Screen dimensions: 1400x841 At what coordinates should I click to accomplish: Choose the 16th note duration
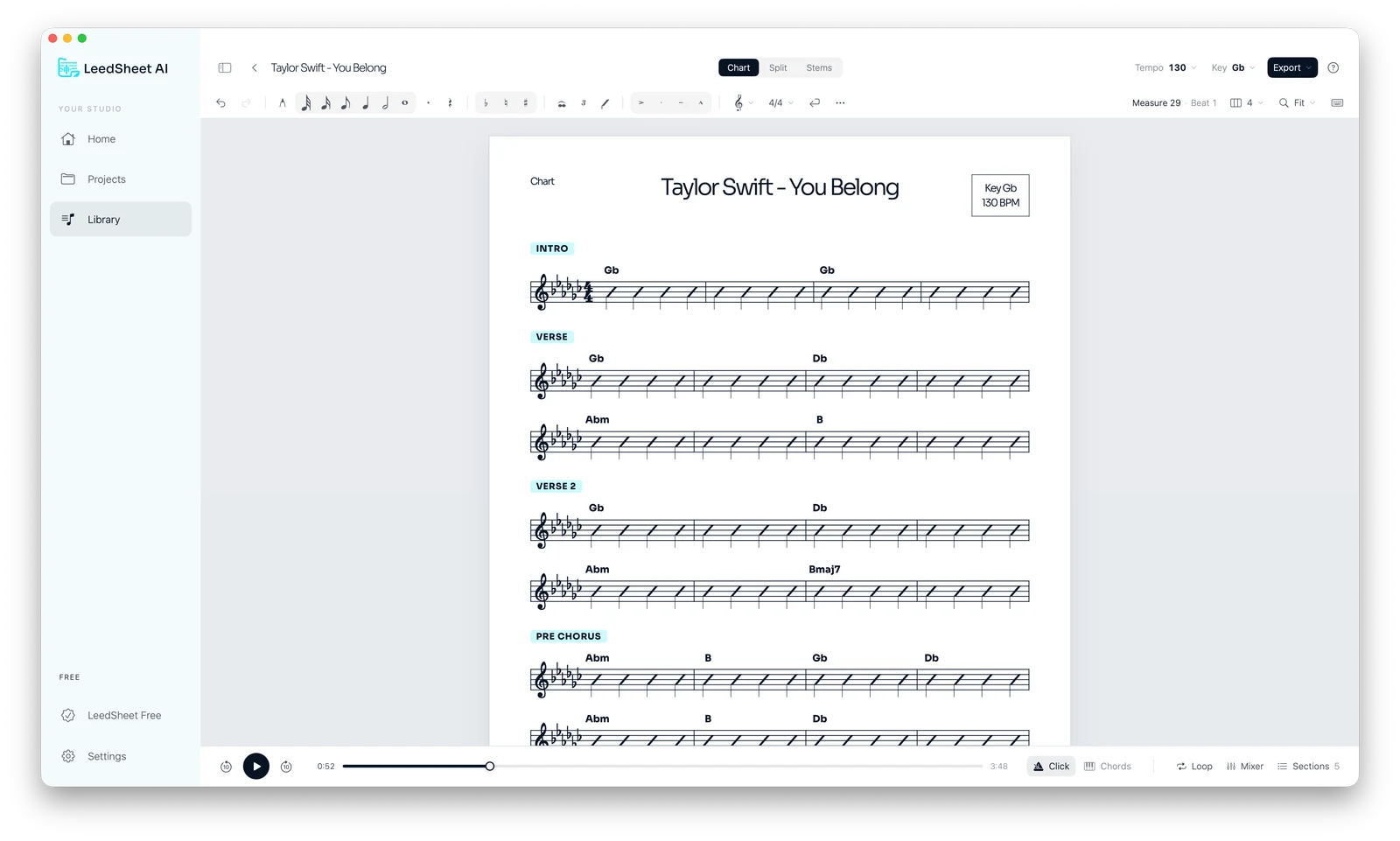pos(325,103)
